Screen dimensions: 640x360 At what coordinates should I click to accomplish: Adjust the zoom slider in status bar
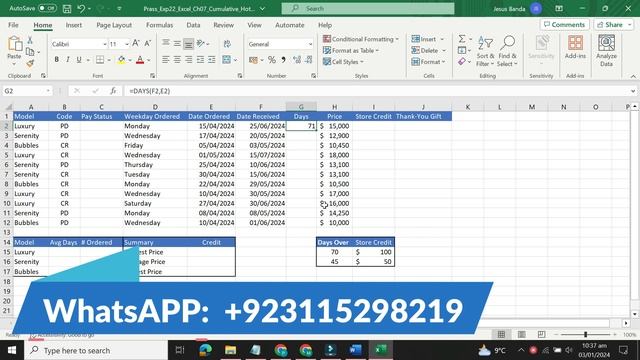(x=585, y=334)
